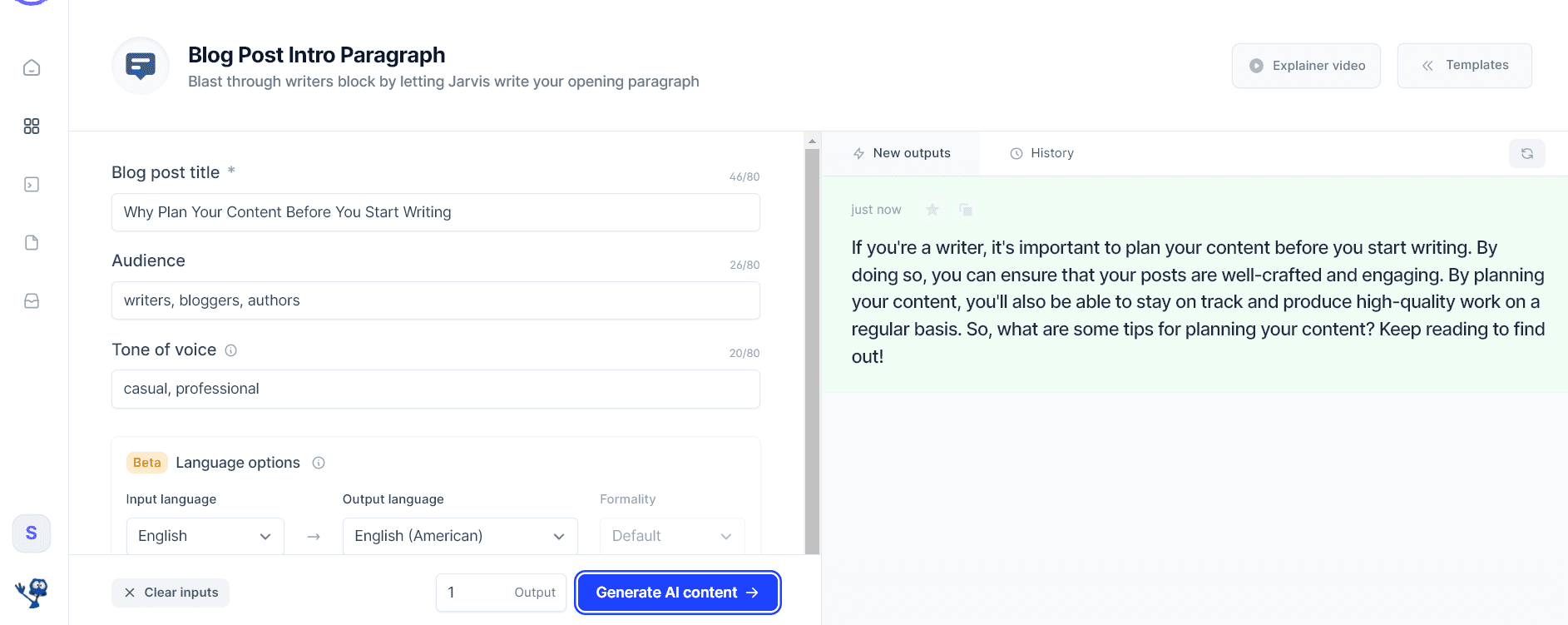Open the S account avatar
Image resolution: width=1568 pixels, height=625 pixels.
(x=32, y=533)
